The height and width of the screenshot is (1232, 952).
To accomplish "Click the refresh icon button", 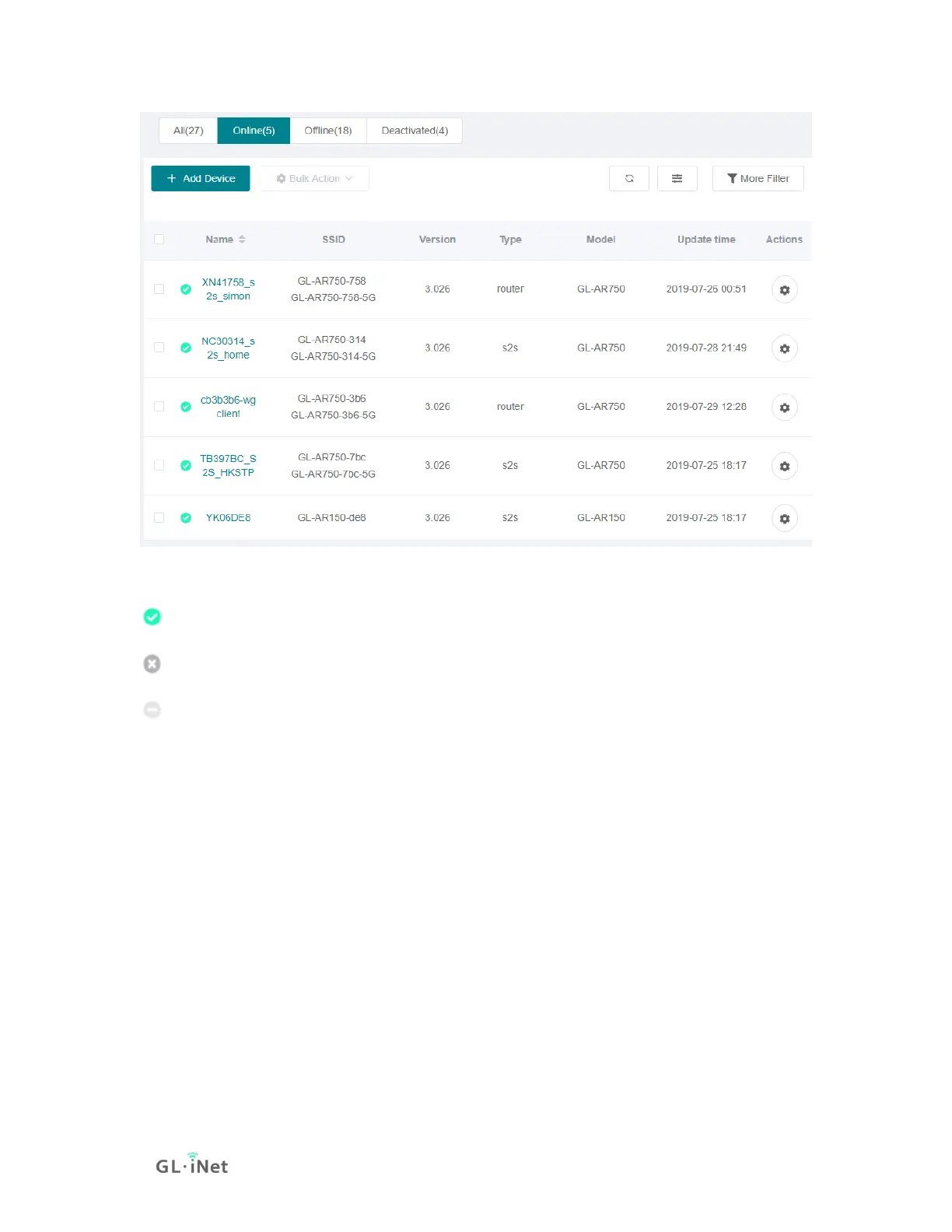I will [628, 178].
